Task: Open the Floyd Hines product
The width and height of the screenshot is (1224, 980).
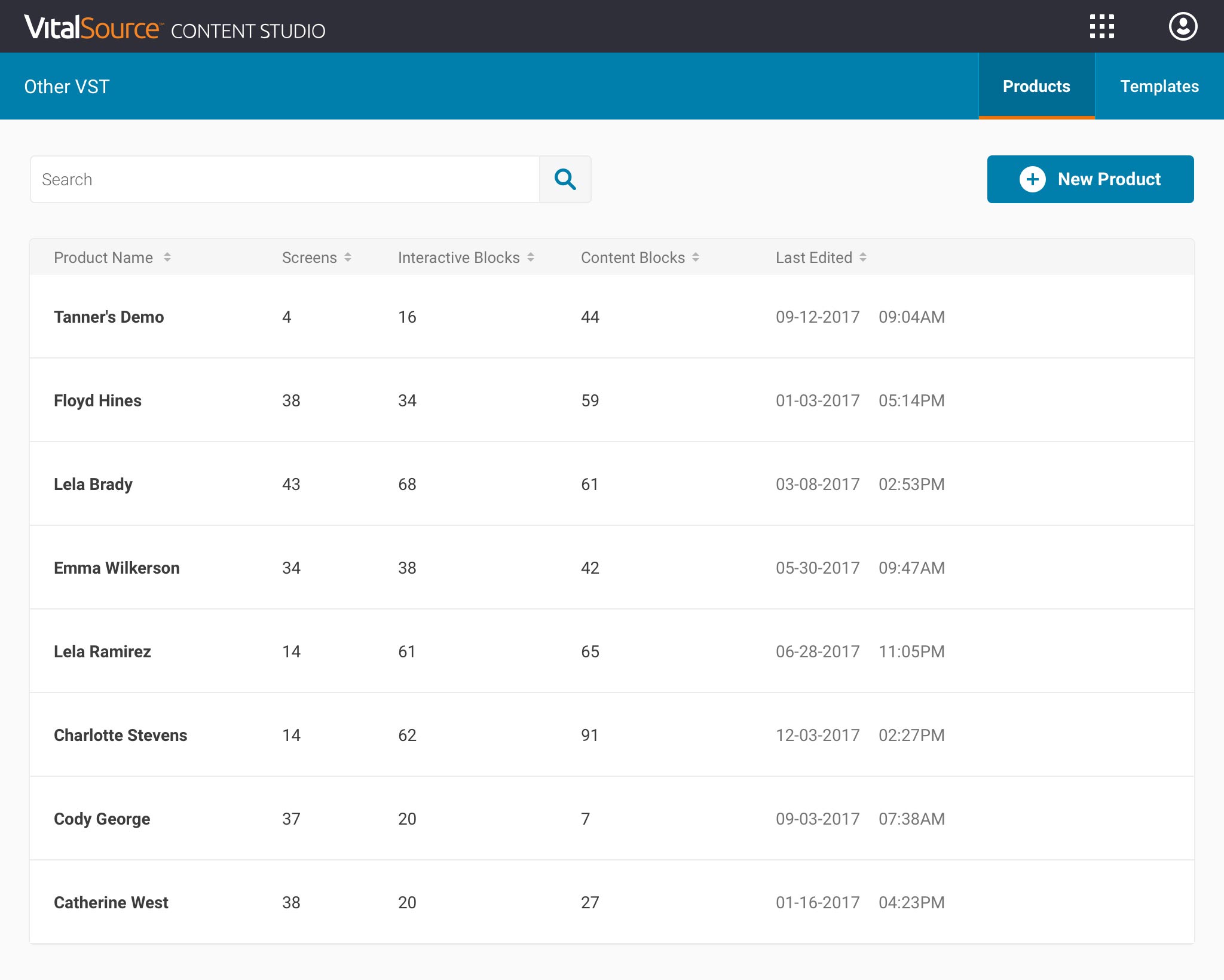Action: 97,400
